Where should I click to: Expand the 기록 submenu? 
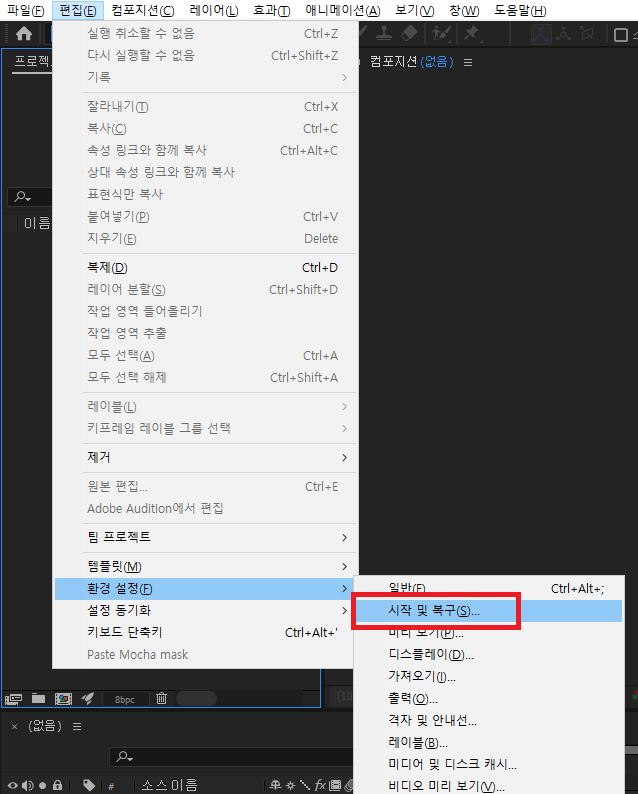point(206,77)
